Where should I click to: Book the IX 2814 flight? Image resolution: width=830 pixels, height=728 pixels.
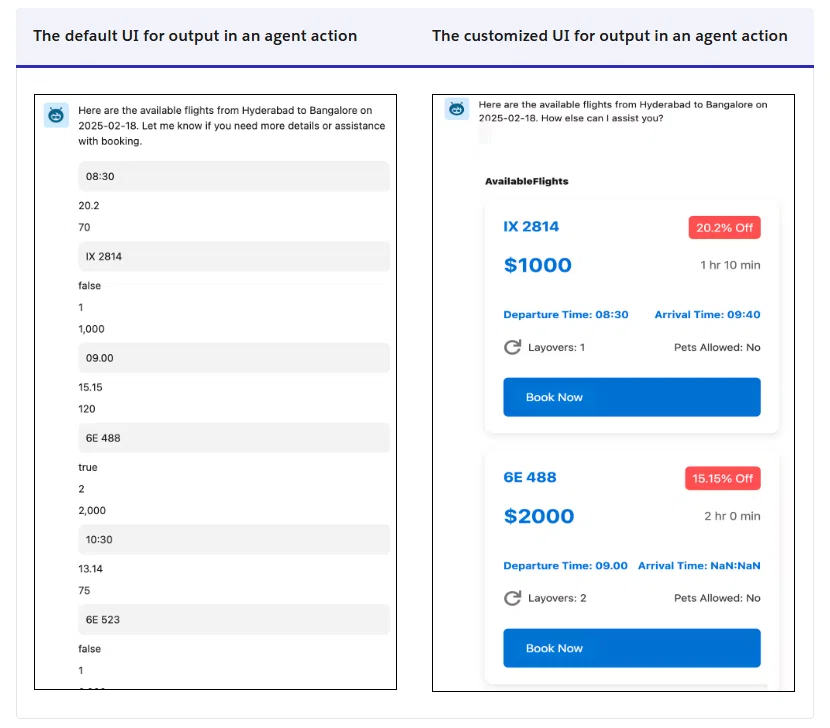631,397
